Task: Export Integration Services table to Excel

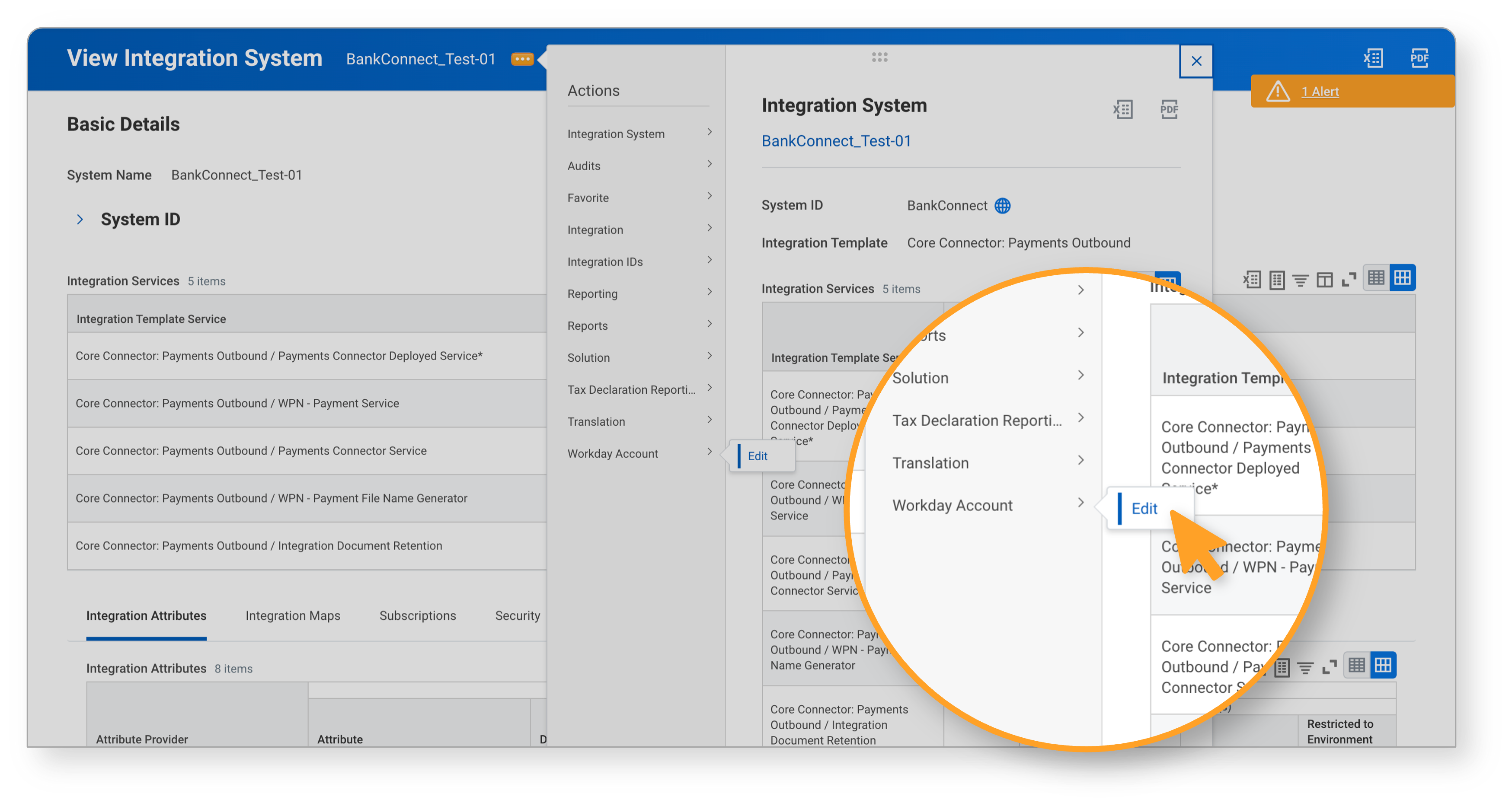Action: click(x=1251, y=279)
